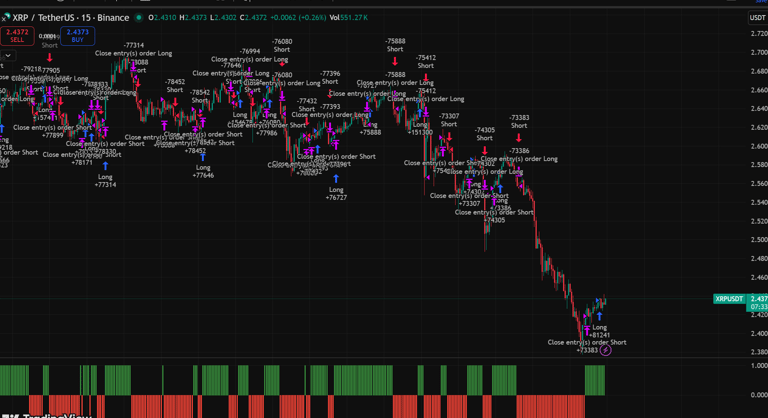The height and width of the screenshot is (418, 768).
Task: Select the -73307 Short trade label
Action: click(x=449, y=120)
